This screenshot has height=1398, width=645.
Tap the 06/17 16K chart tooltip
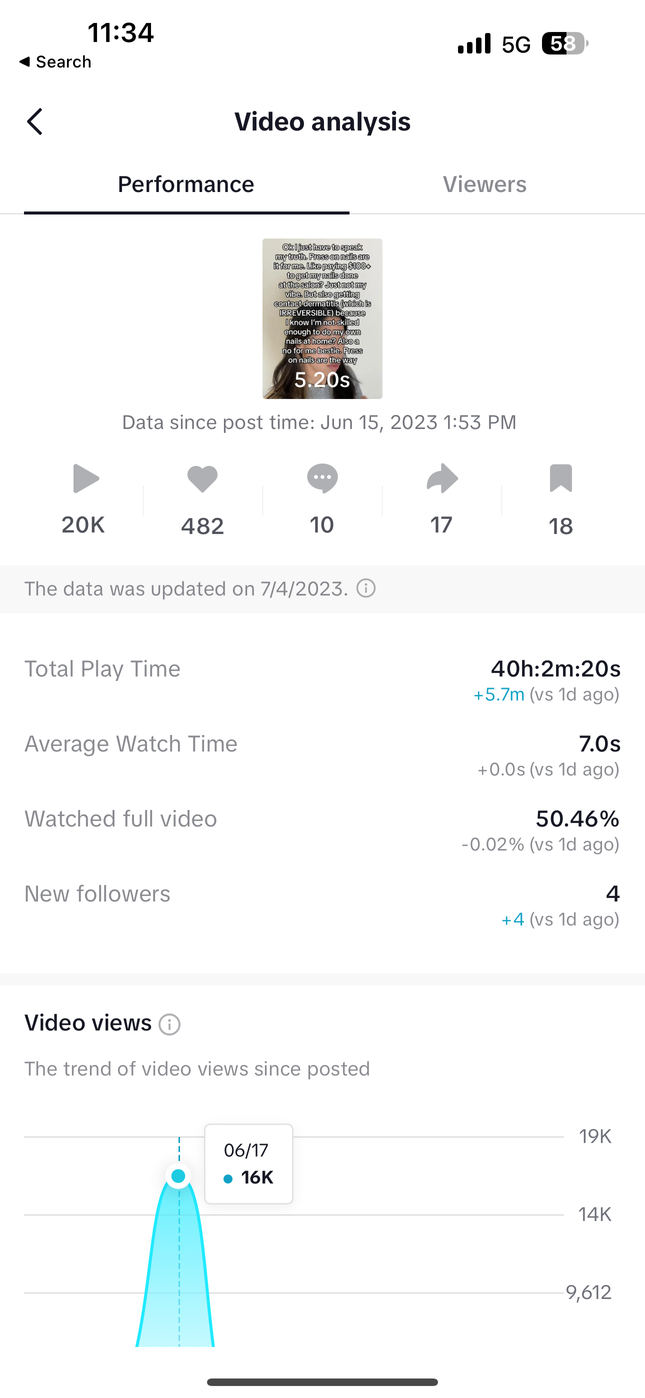coord(248,1164)
